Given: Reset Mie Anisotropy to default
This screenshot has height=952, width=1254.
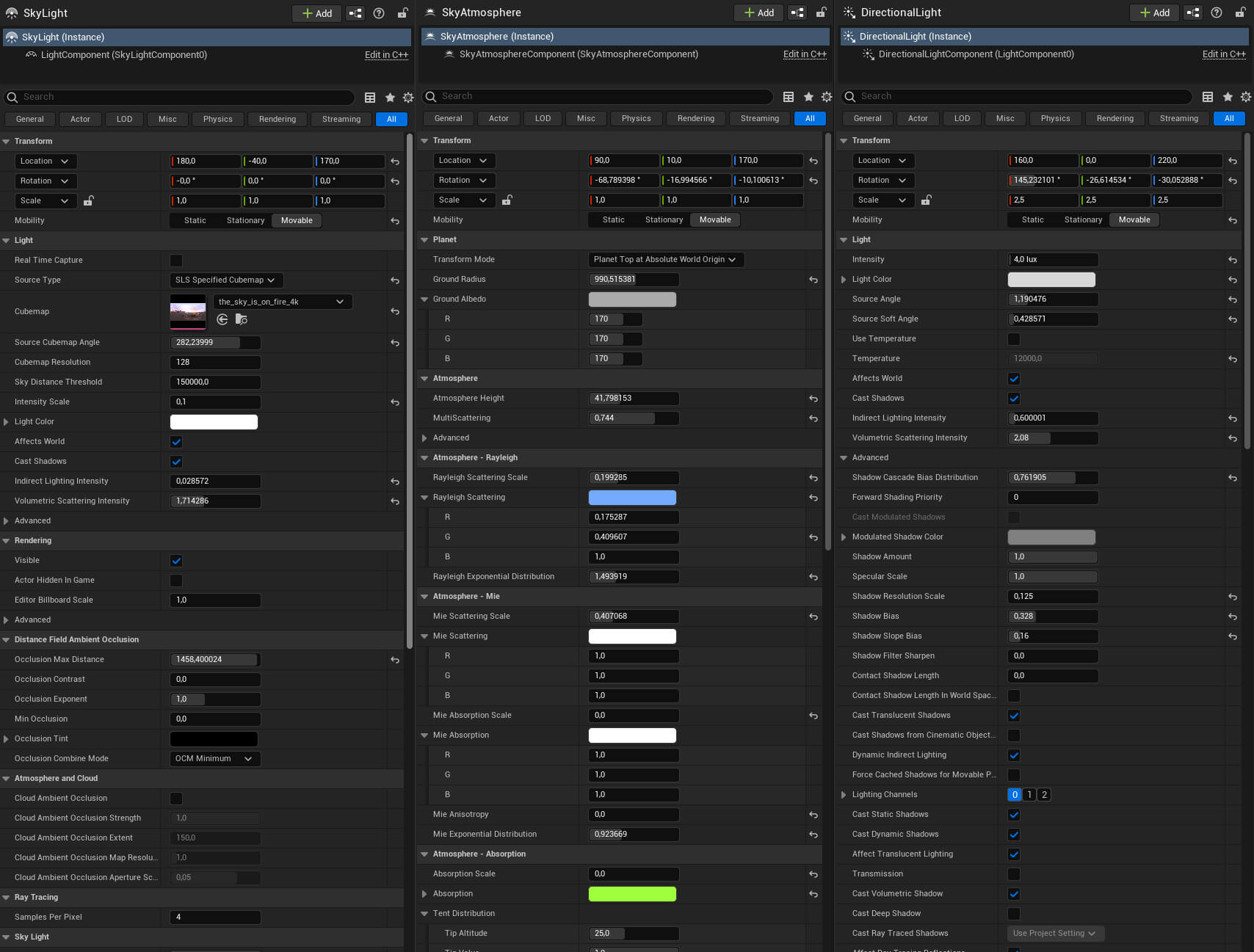Looking at the screenshot, I should 813,815.
